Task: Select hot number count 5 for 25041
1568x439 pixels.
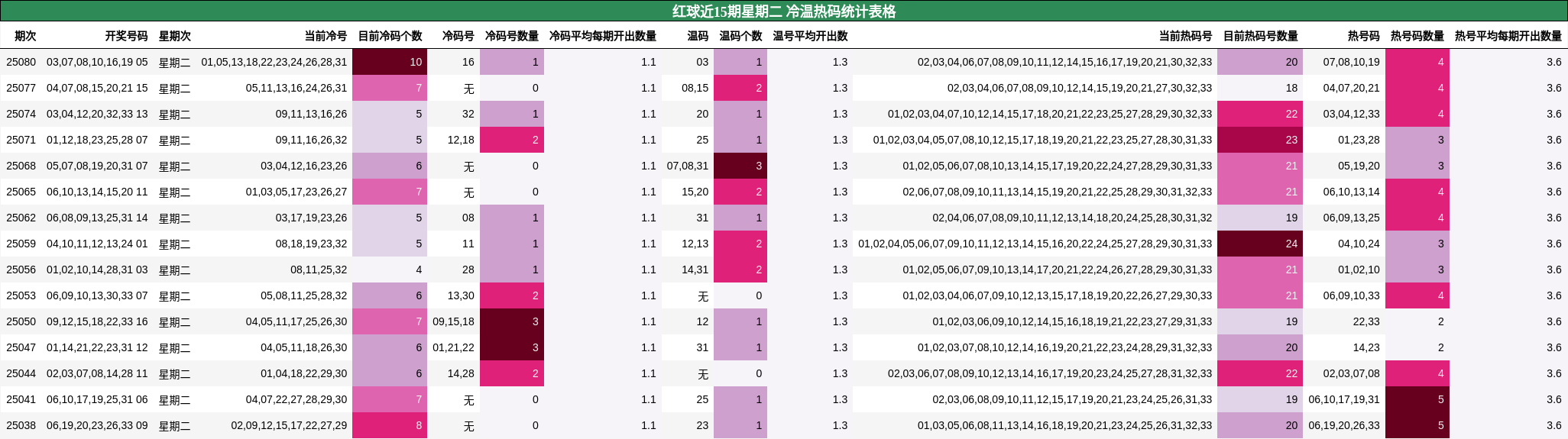Action: (1417, 399)
